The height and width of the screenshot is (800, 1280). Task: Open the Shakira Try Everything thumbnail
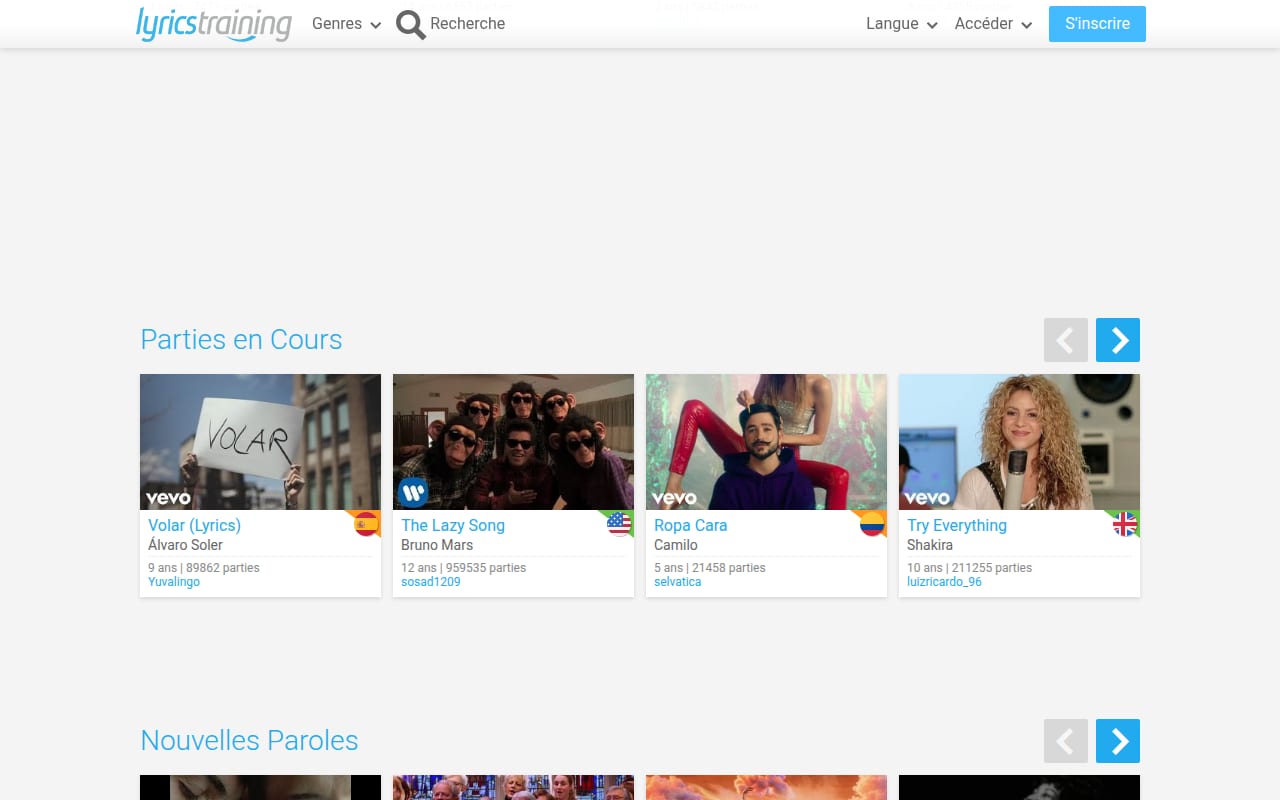[x=1019, y=442]
